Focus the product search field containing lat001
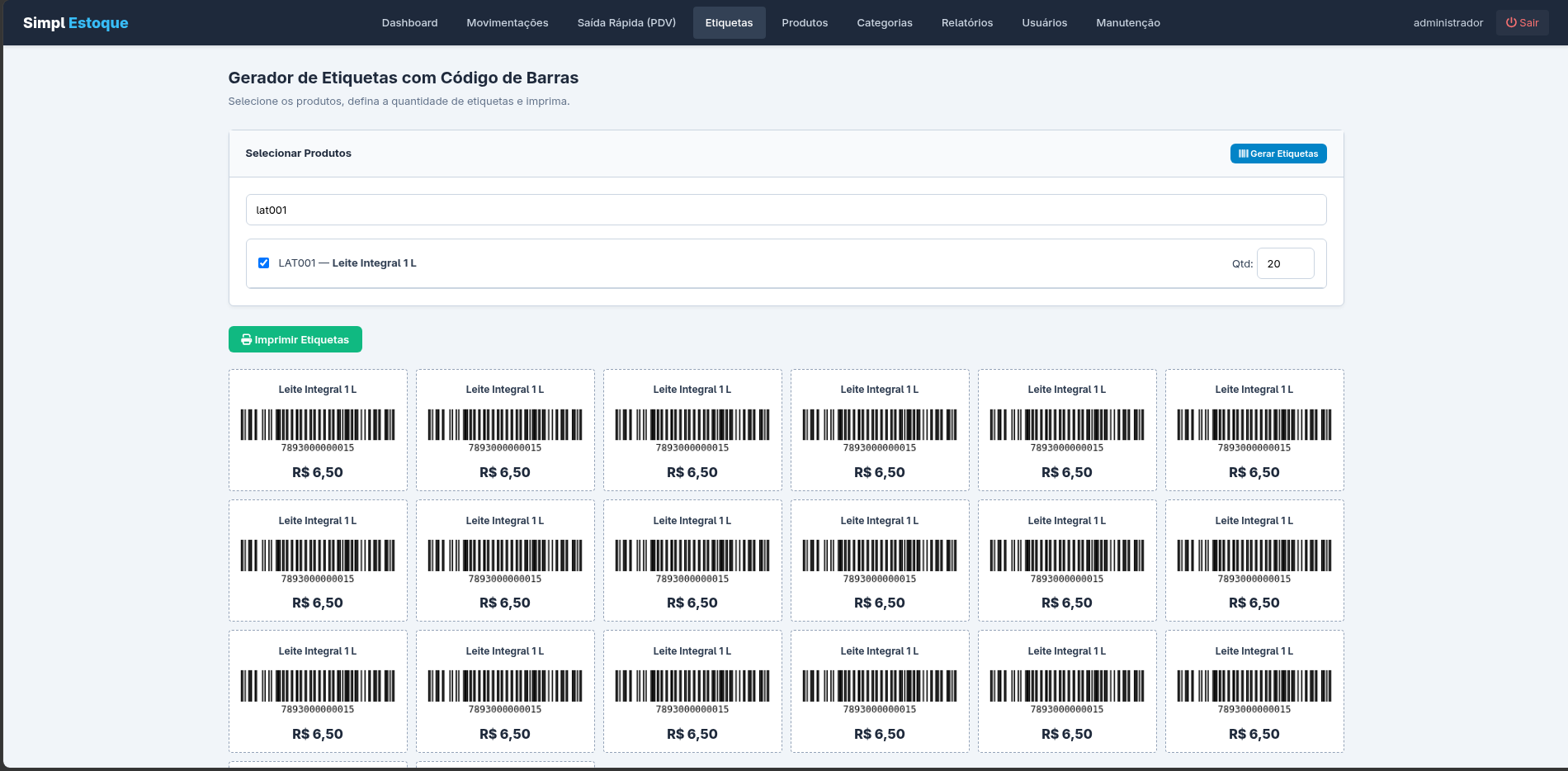Viewport: 1568px width, 771px height. point(786,210)
